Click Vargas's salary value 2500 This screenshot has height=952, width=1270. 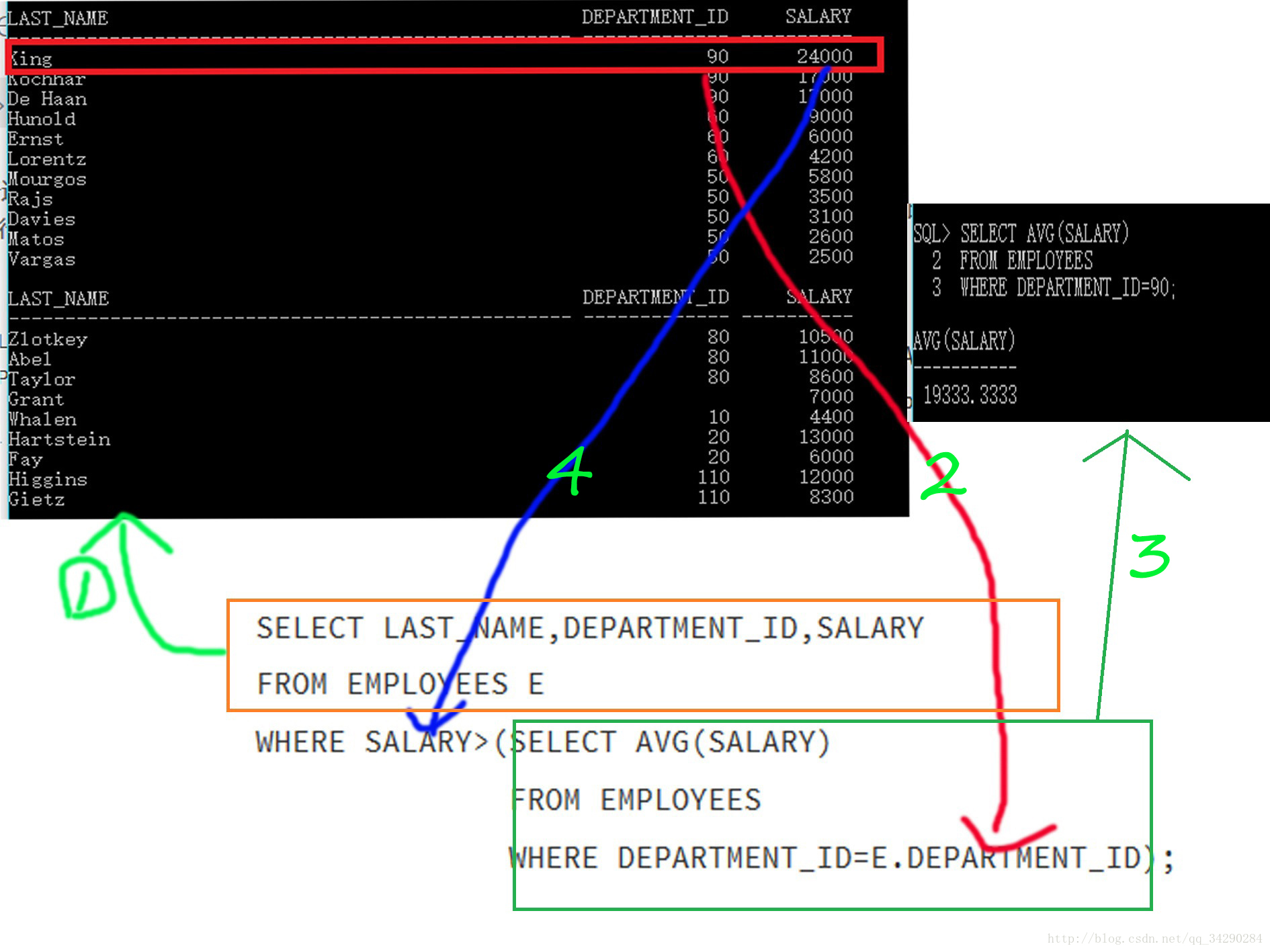coord(831,257)
